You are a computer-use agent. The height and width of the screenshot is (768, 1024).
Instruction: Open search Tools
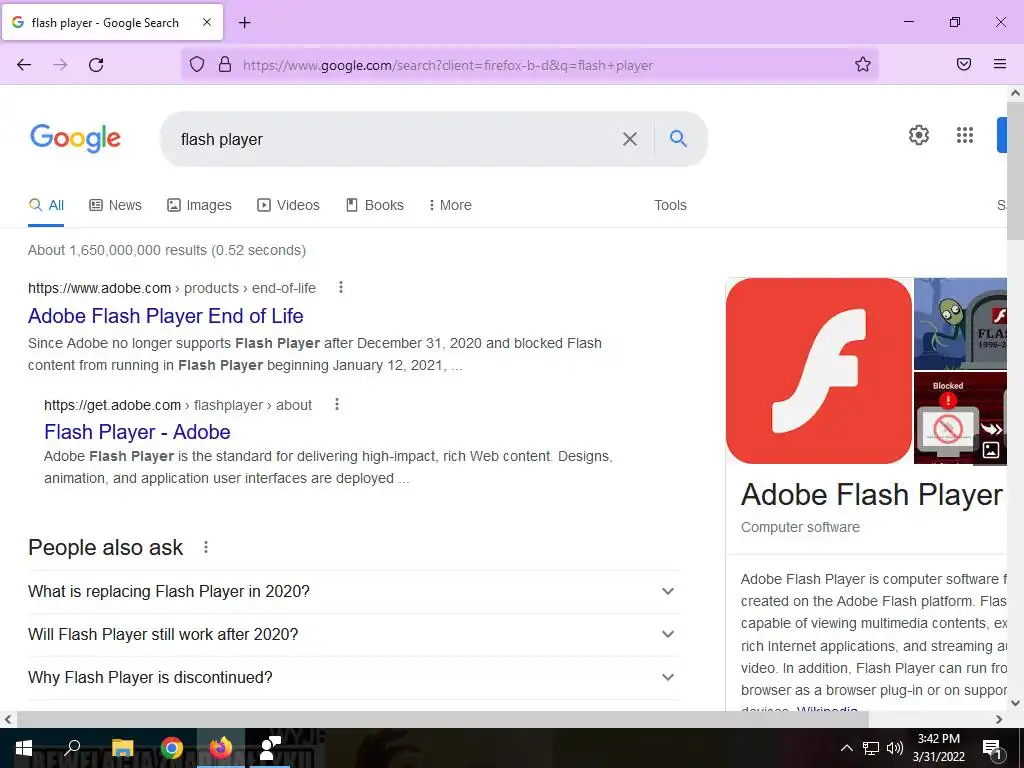click(x=670, y=205)
